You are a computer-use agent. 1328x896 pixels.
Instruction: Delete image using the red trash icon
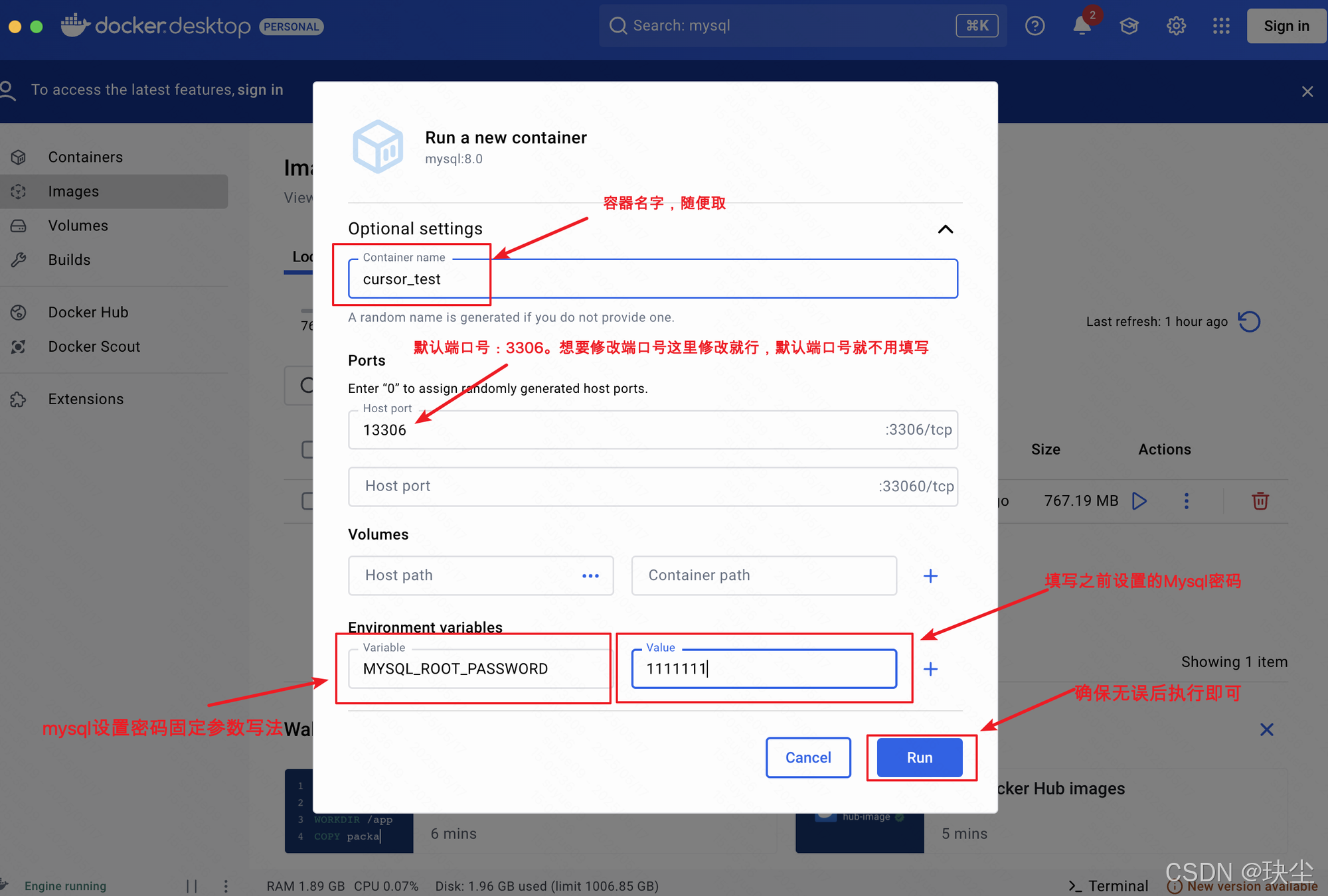1260,501
